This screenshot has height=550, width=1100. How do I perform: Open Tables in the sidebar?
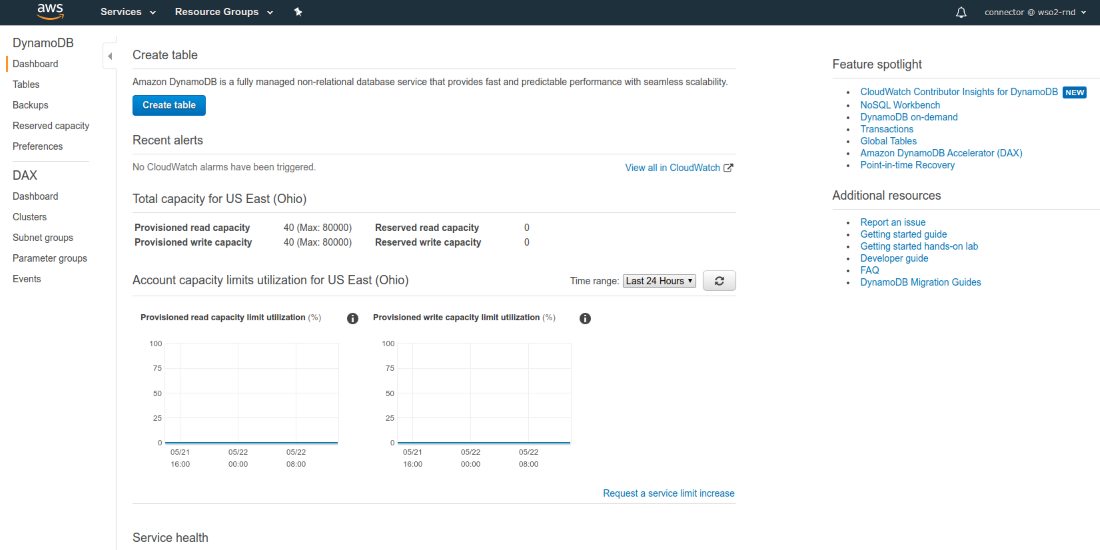(26, 84)
